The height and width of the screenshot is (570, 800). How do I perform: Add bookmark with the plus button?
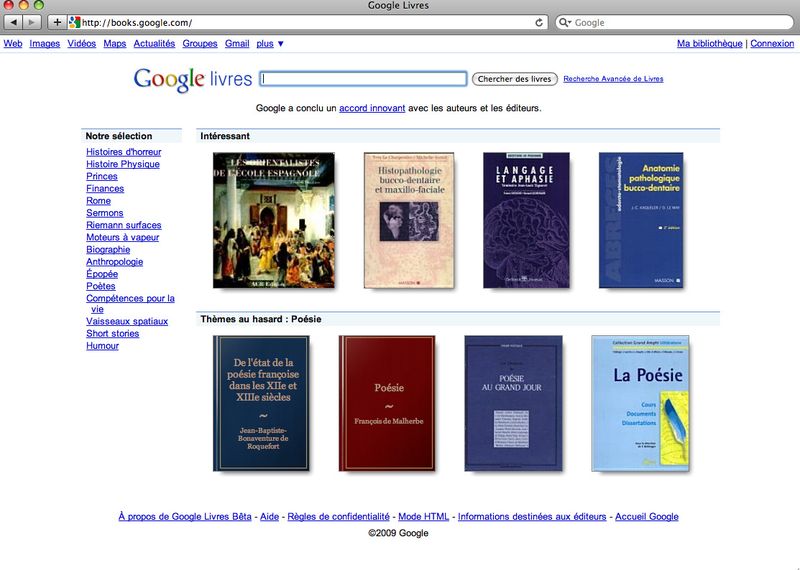pyautogui.click(x=57, y=22)
